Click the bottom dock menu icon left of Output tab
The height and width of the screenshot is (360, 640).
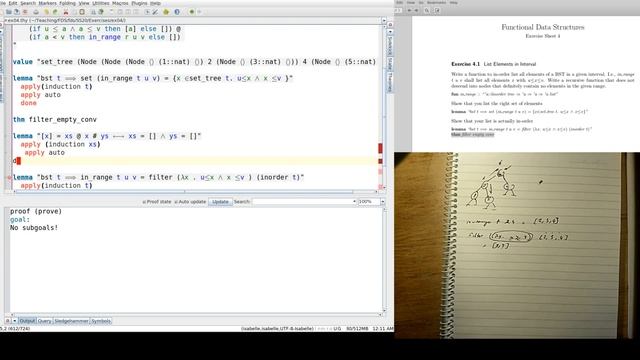8,321
